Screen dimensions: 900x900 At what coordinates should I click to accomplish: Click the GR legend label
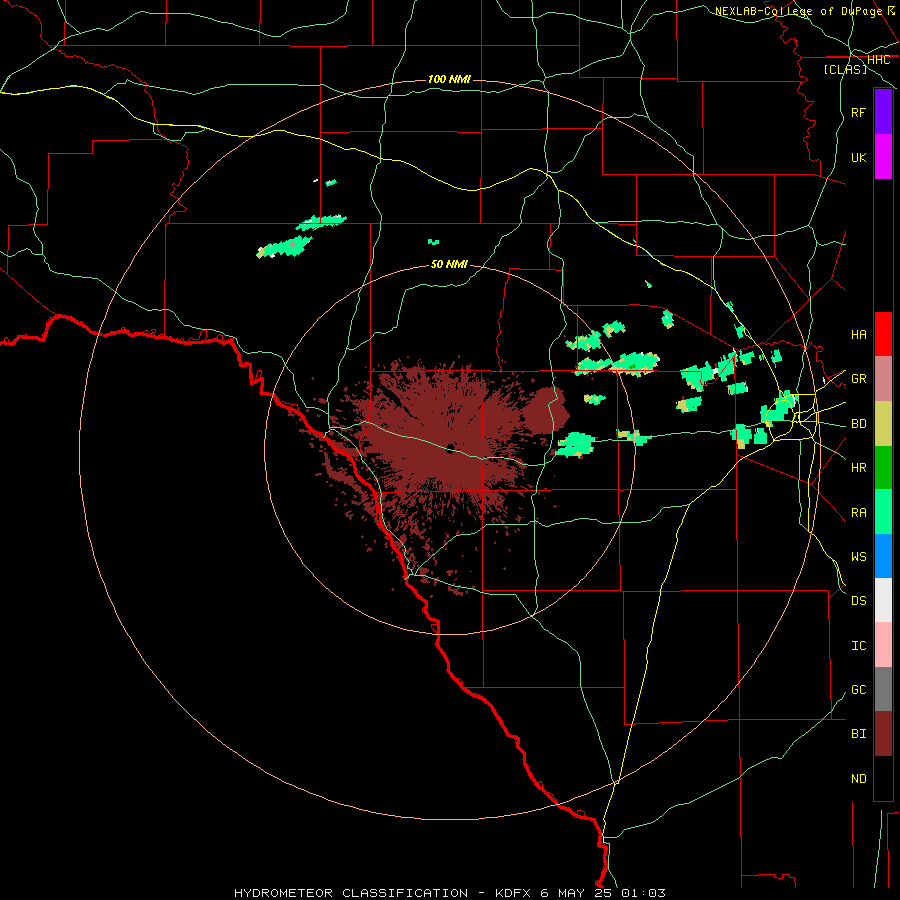click(x=858, y=379)
